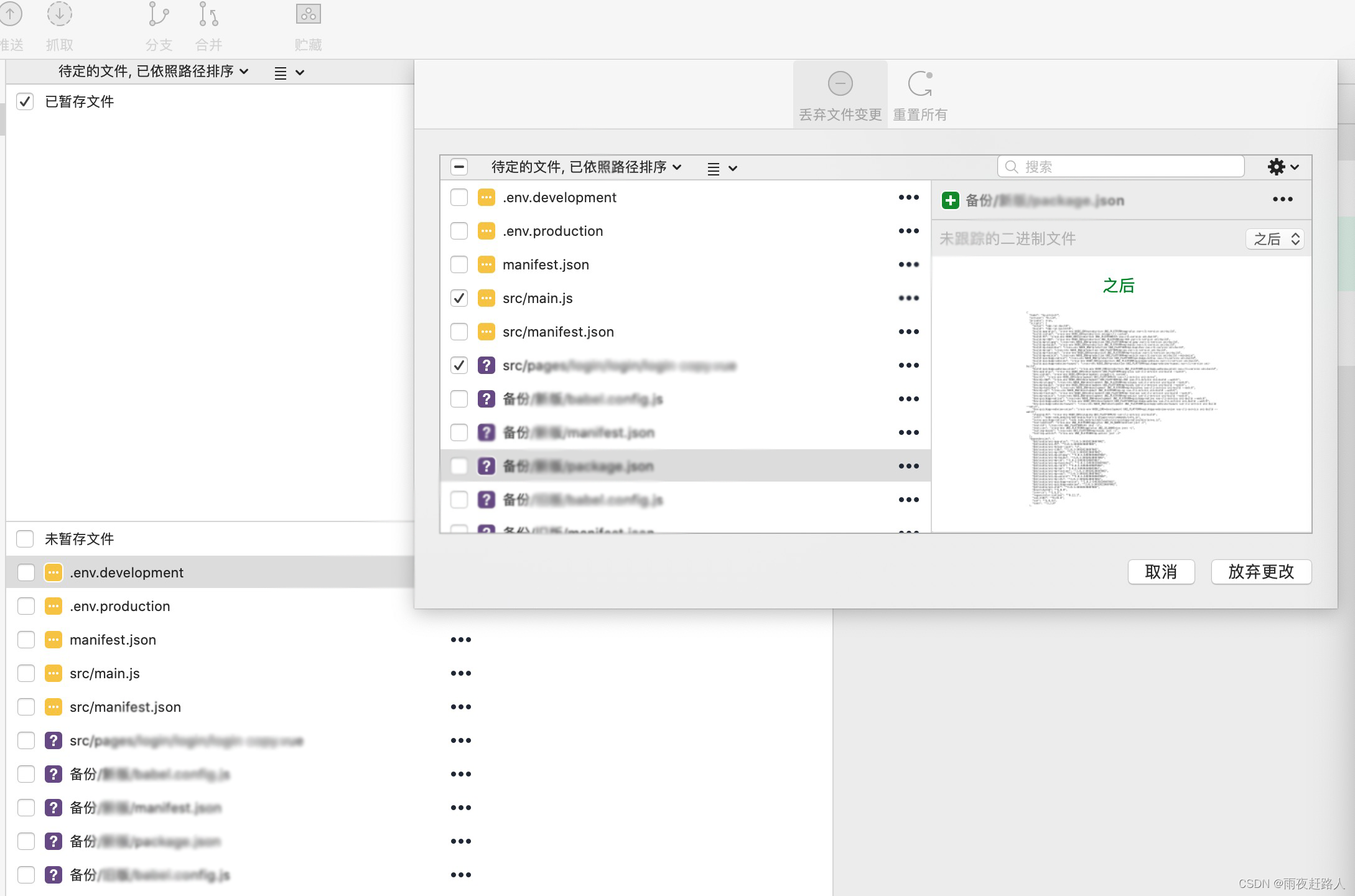Click modified icon of background .env.production

pyautogui.click(x=54, y=606)
